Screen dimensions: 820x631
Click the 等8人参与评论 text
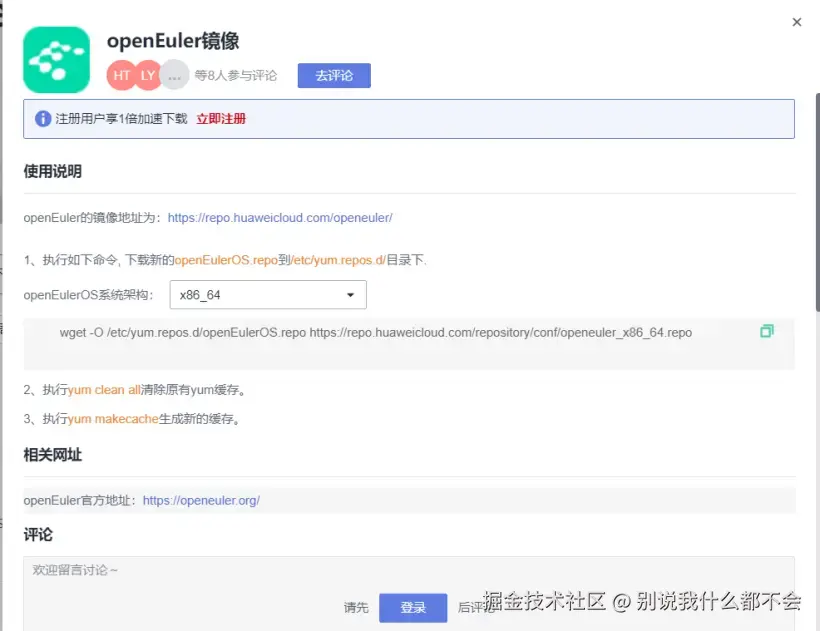(x=236, y=75)
